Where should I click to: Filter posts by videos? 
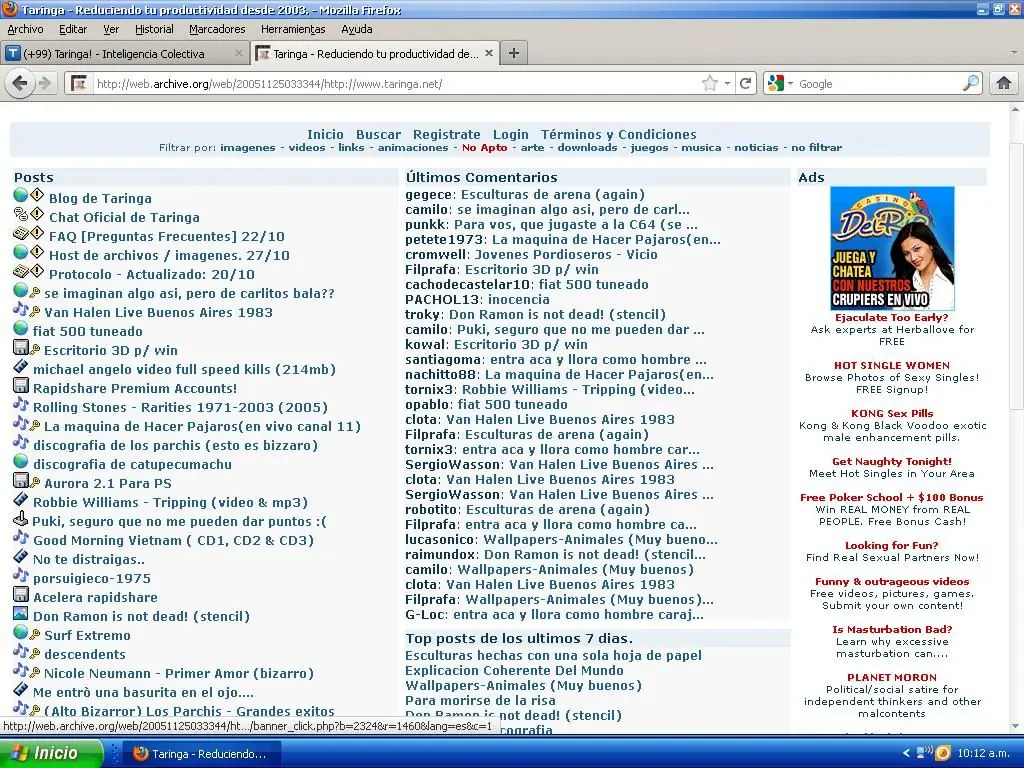(x=307, y=148)
